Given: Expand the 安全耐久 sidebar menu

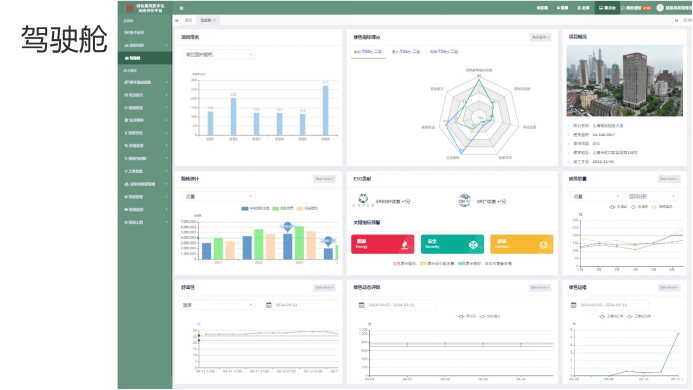Looking at the screenshot, I should (145, 95).
